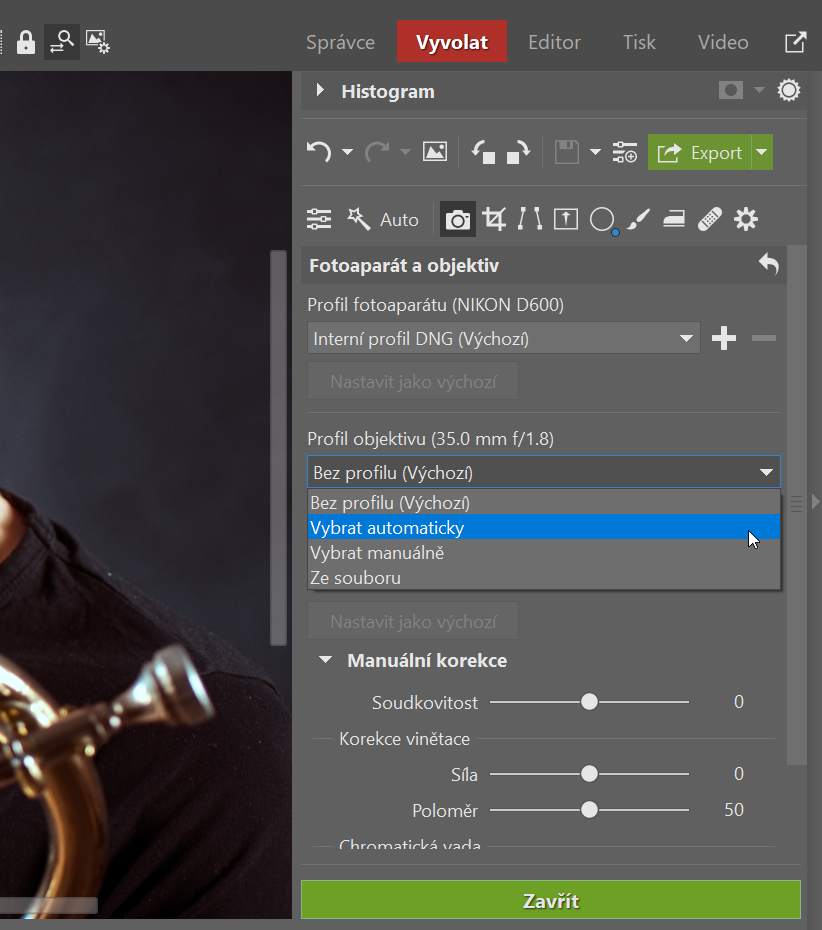822x930 pixels.
Task: Open Redo history dropdown arrow
Action: click(x=405, y=152)
